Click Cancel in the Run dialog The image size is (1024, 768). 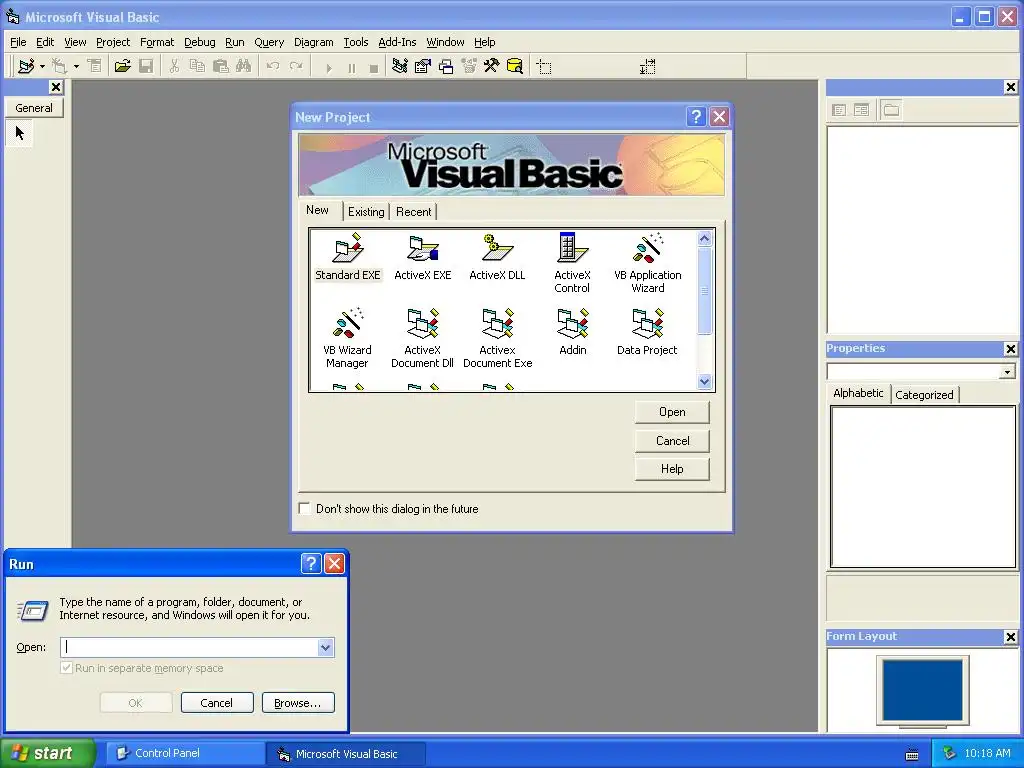[x=217, y=703]
